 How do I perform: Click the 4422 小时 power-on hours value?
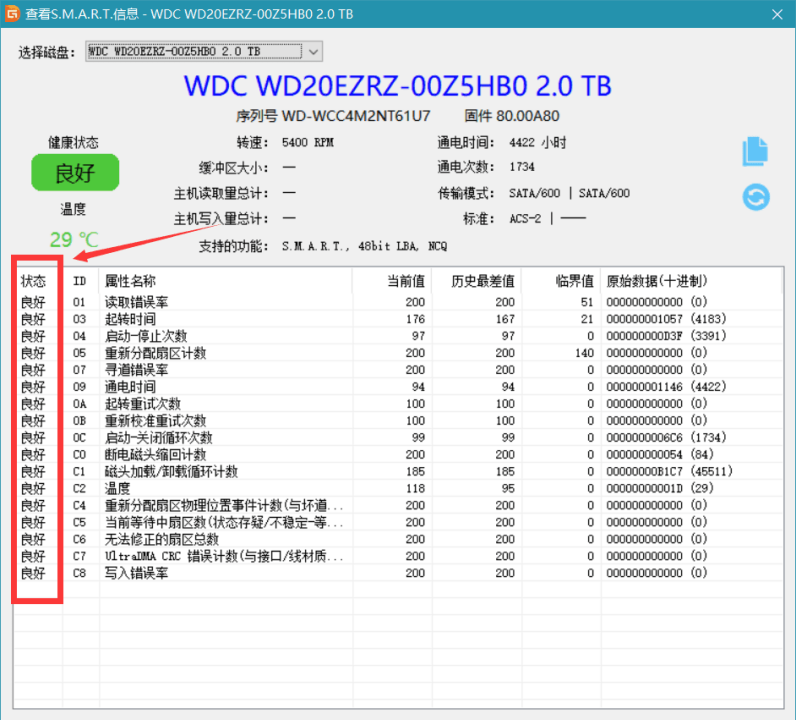tap(538, 142)
